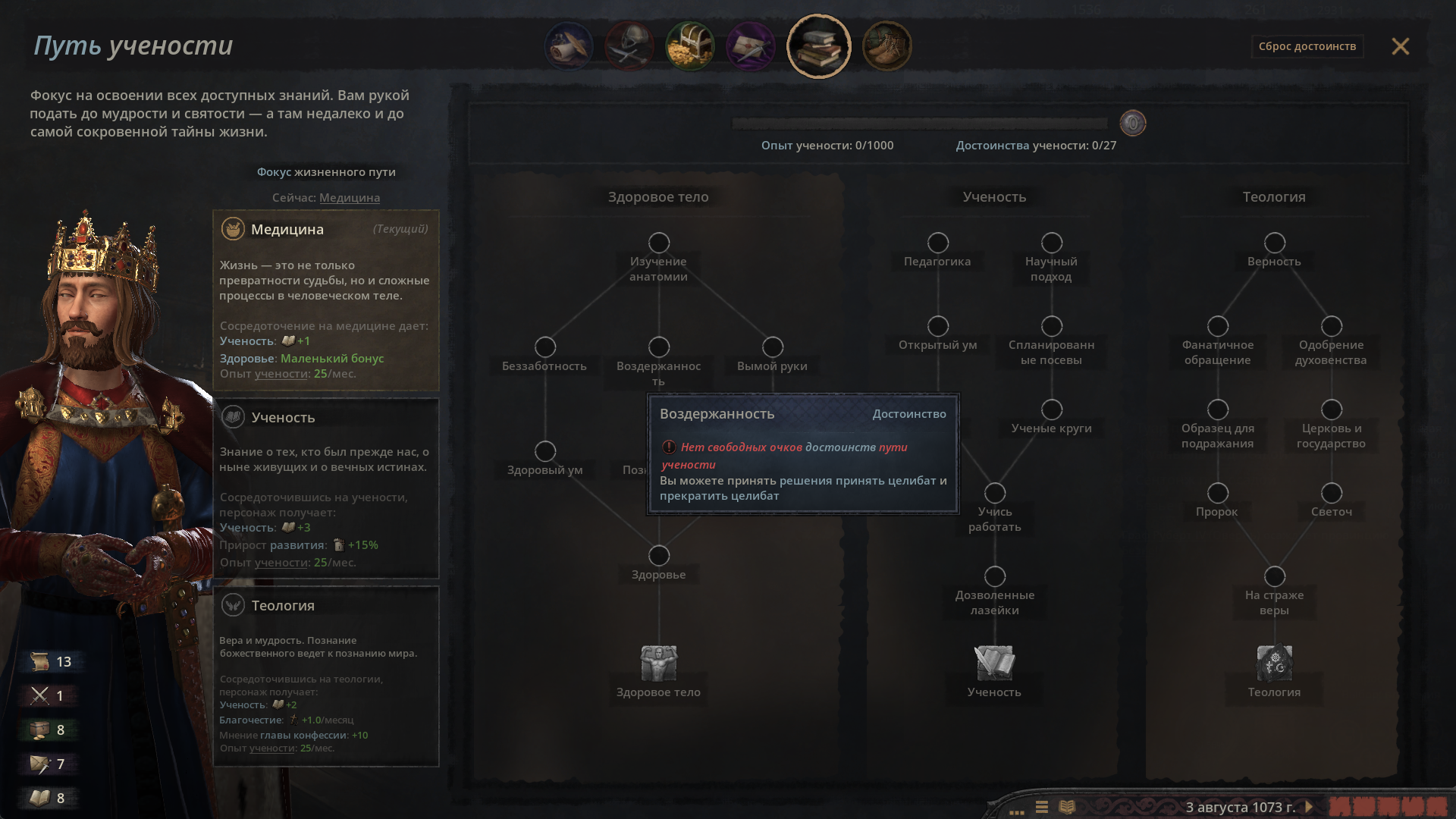Expand the ellipsis menu in bottom bar

click(1017, 810)
